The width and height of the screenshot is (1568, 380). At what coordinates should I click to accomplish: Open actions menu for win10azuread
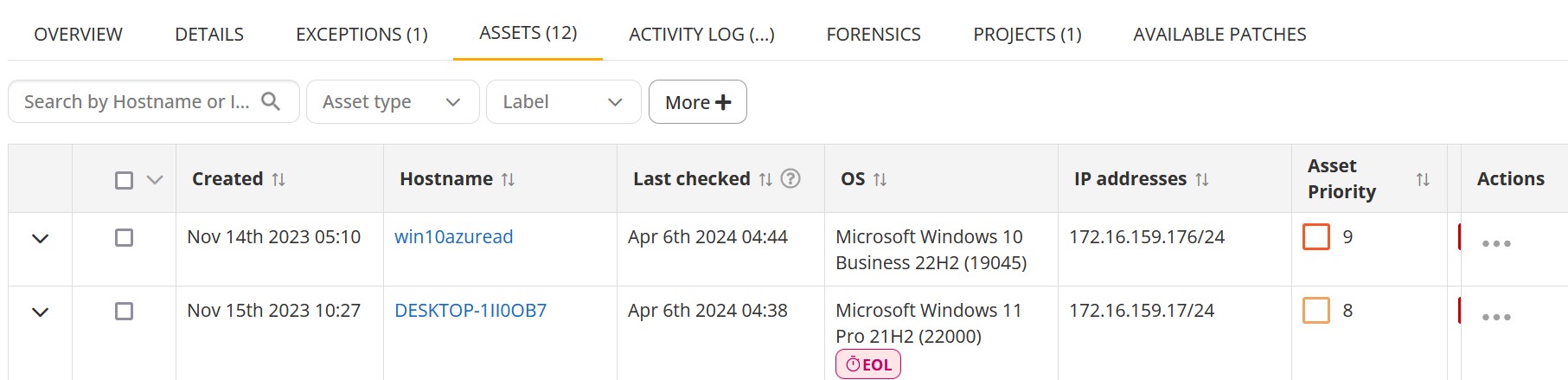pos(1496,243)
